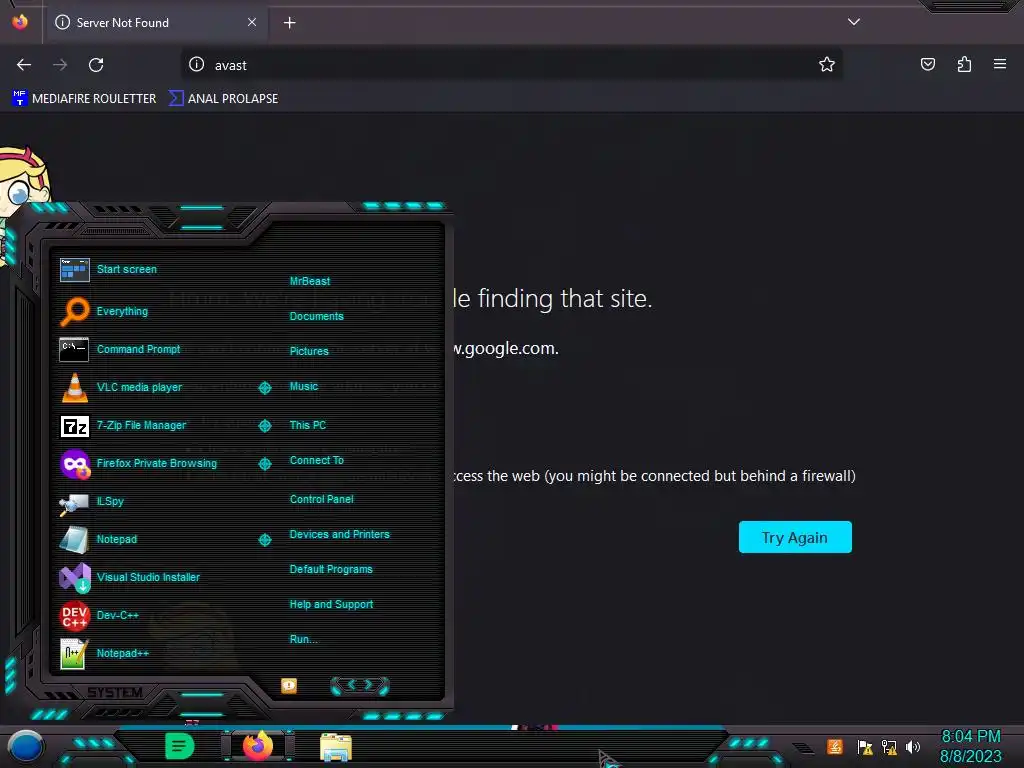Bookmark this page with the star icon

pos(827,65)
